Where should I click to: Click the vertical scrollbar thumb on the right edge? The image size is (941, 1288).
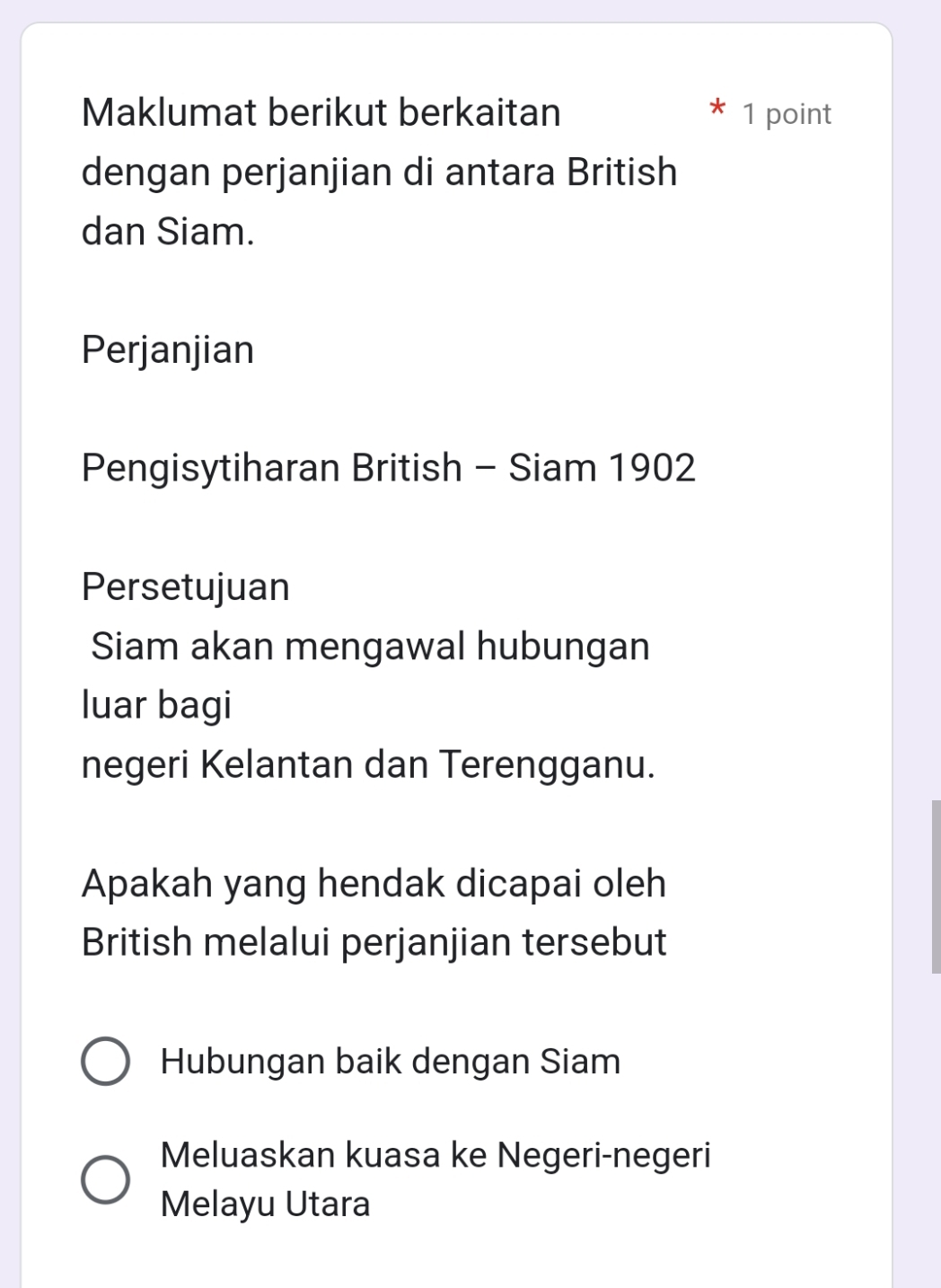[x=936, y=886]
